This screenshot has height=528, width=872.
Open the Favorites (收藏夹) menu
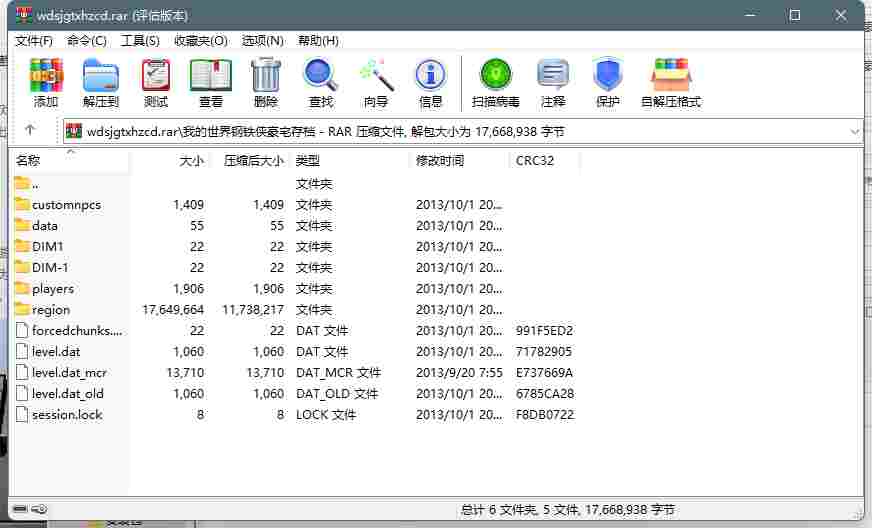tap(201, 41)
